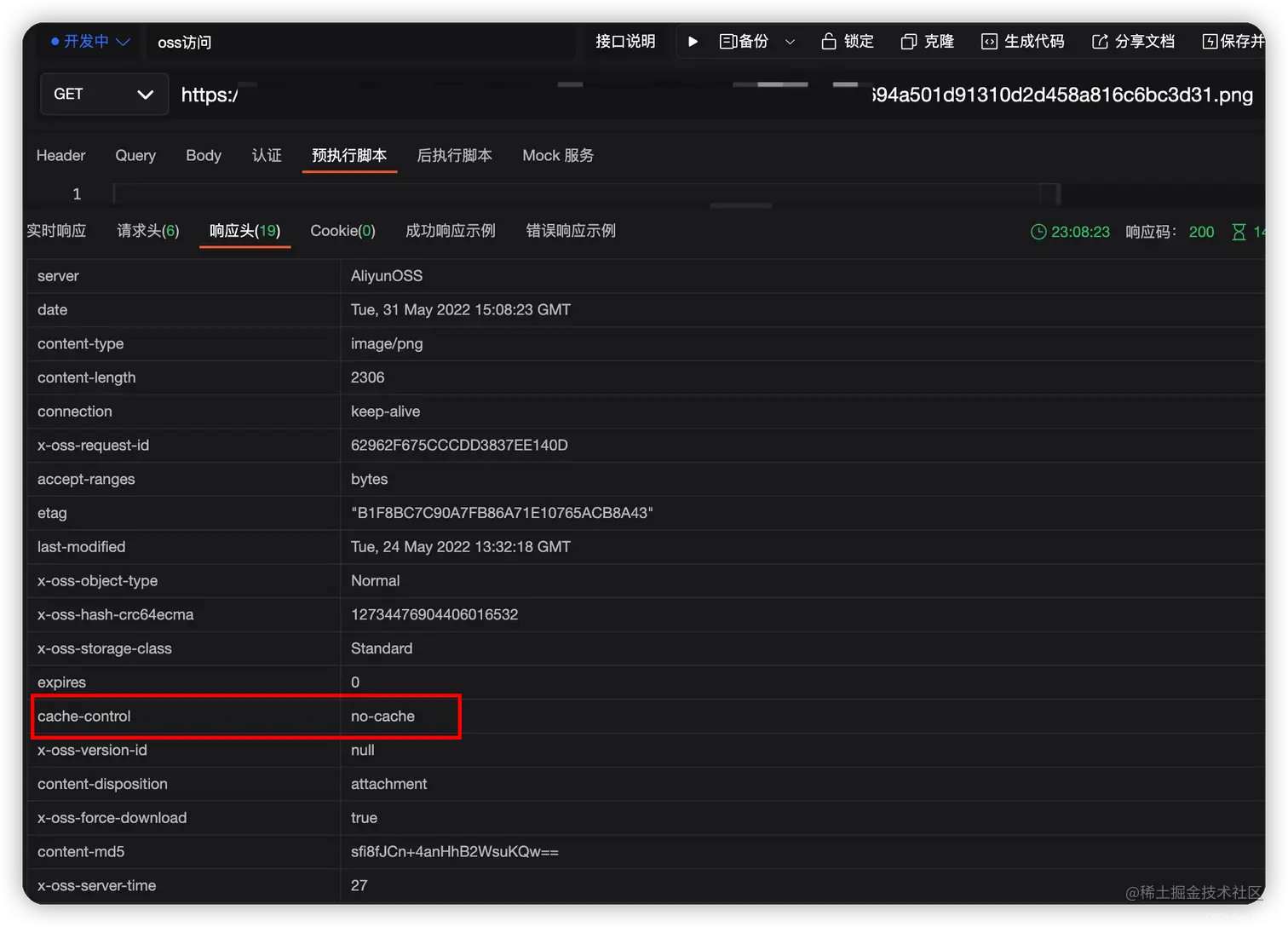The width and height of the screenshot is (1288, 927).
Task: Click the accept-ranges bytes value
Action: (x=369, y=480)
